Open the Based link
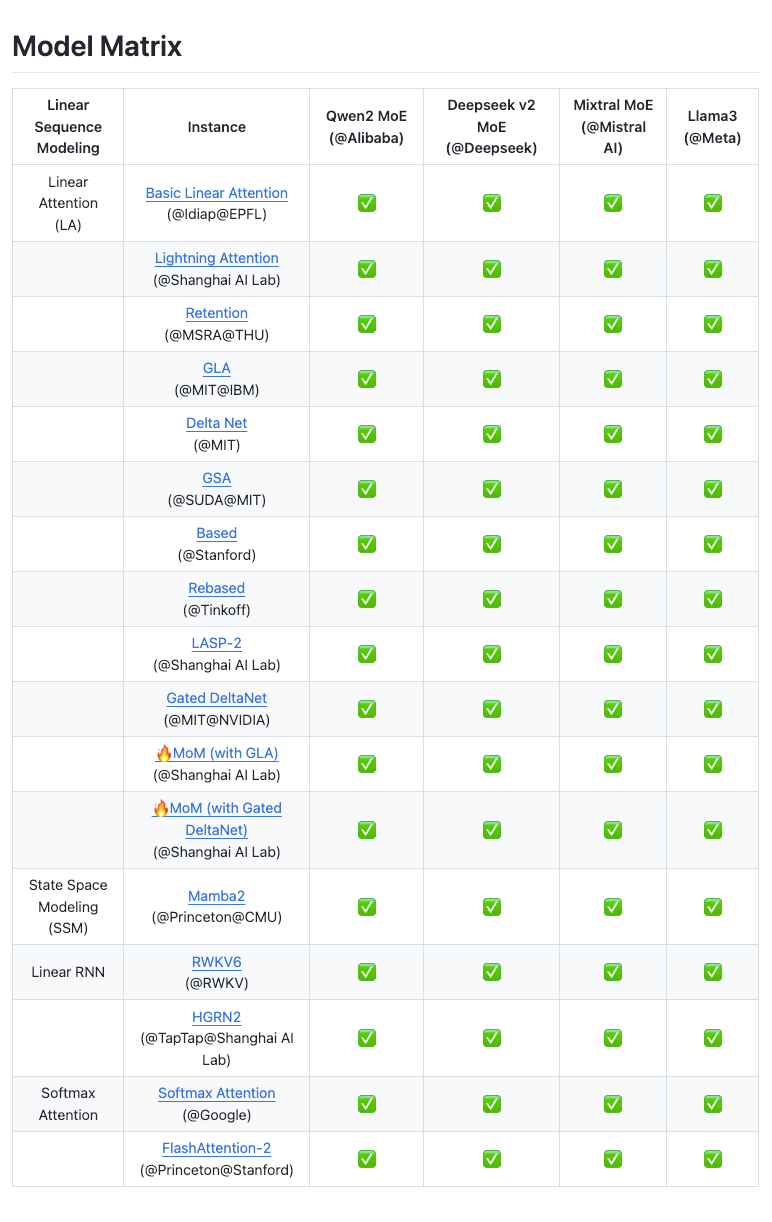This screenshot has width=772, height=1222. pyautogui.click(x=216, y=533)
